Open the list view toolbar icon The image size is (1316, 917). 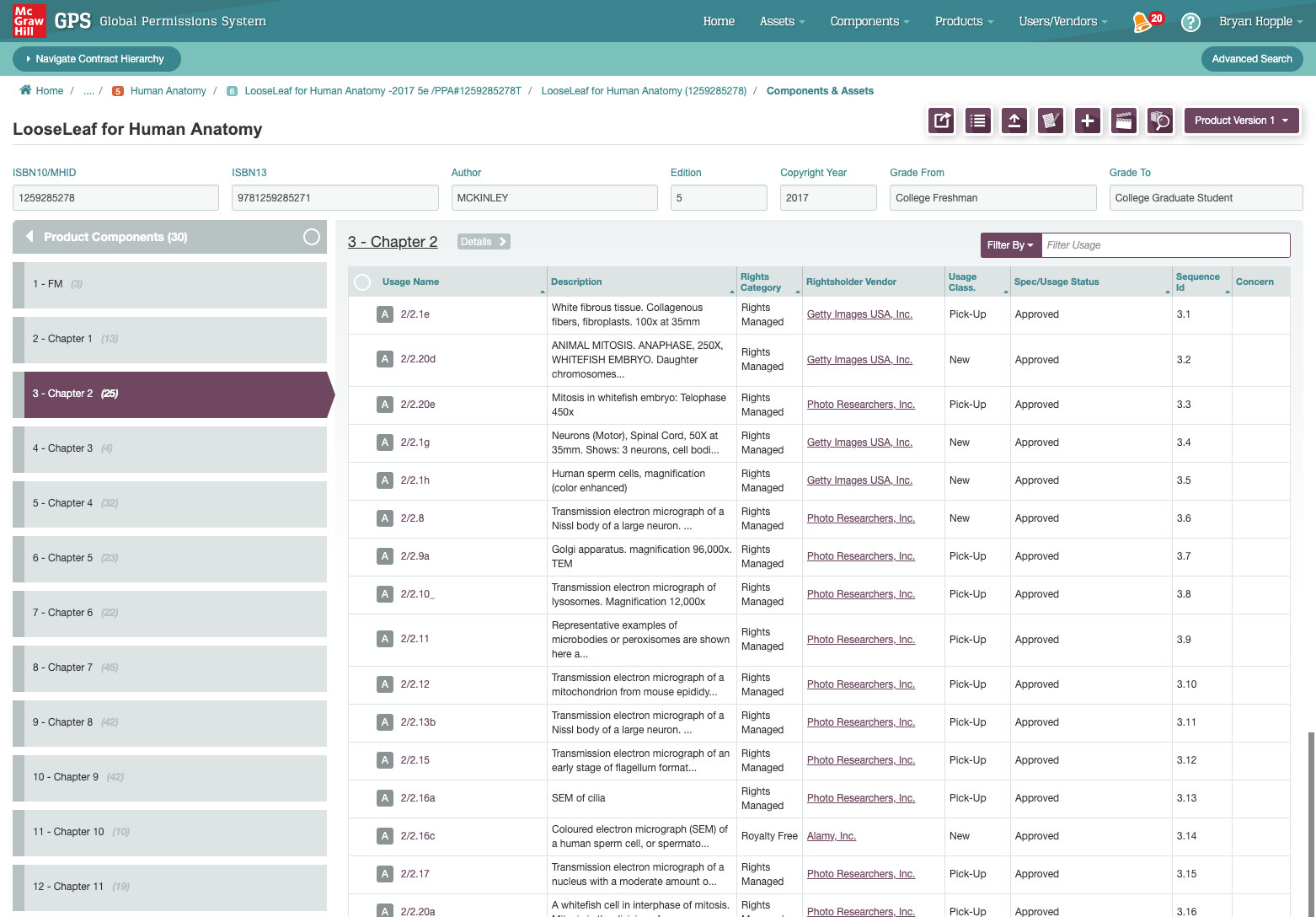[977, 121]
